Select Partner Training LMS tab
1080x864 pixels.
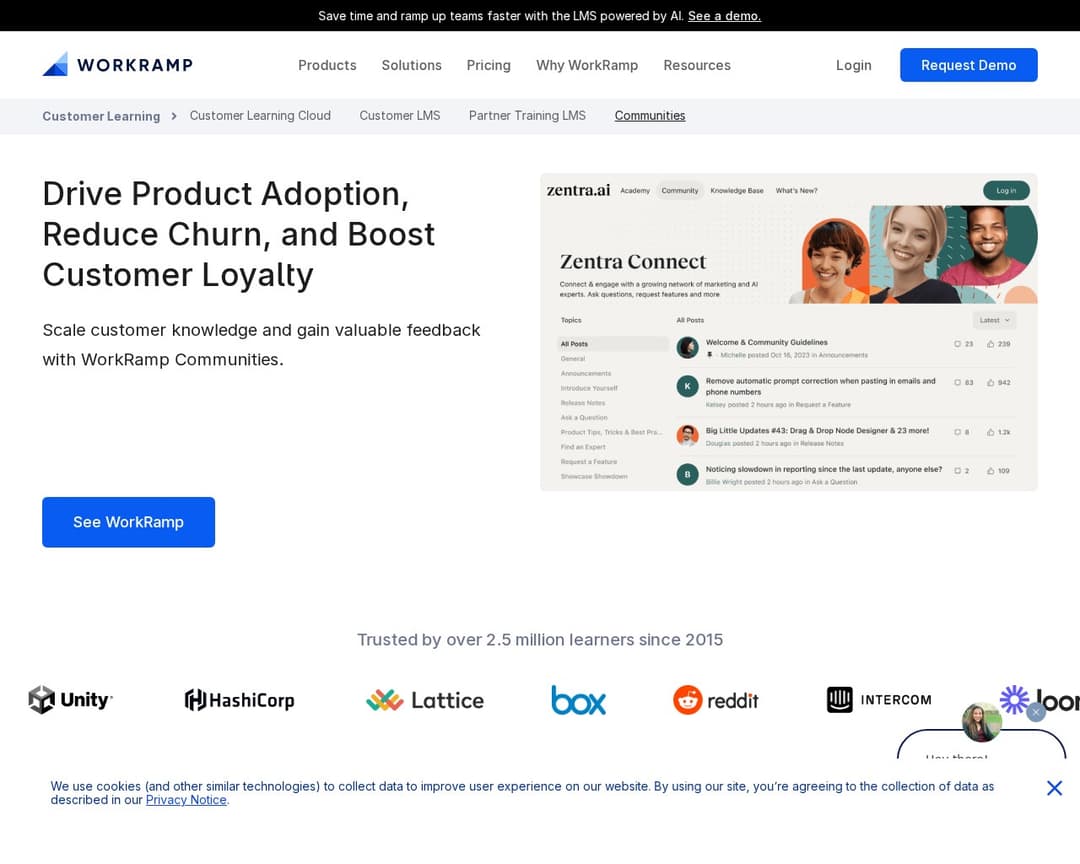[x=527, y=116]
